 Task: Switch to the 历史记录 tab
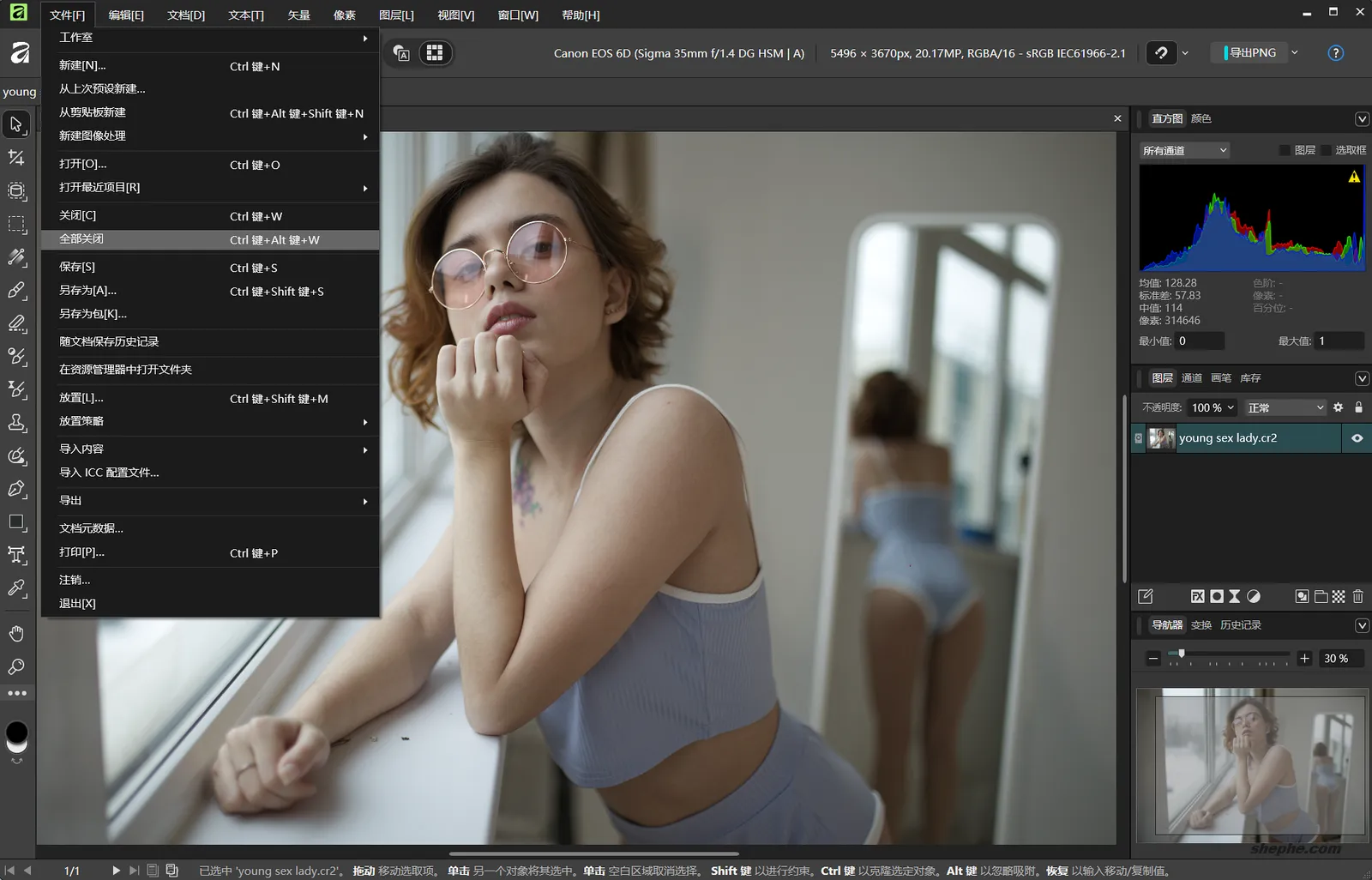[1240, 625]
